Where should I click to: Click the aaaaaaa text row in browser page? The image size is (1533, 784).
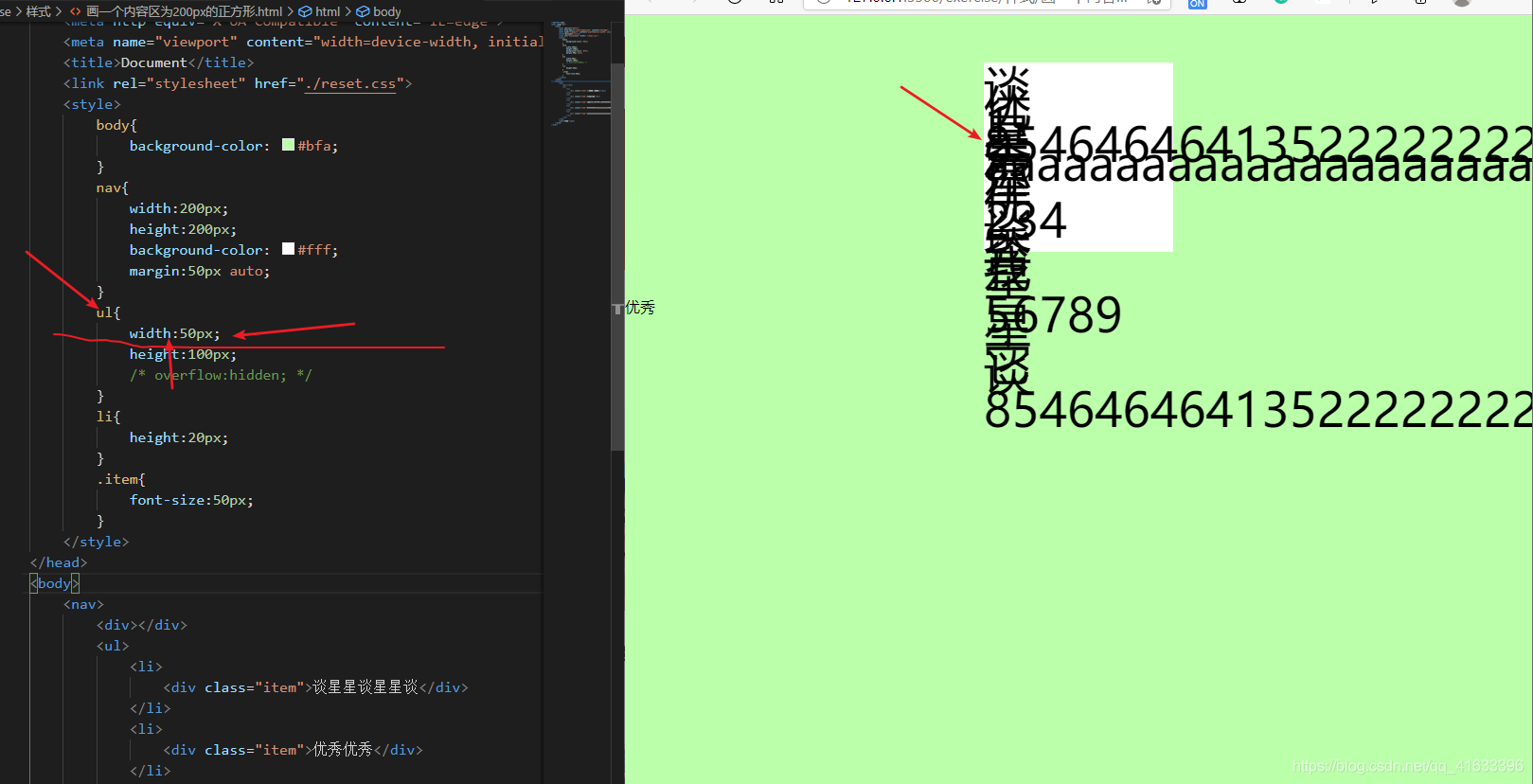coord(1259,169)
